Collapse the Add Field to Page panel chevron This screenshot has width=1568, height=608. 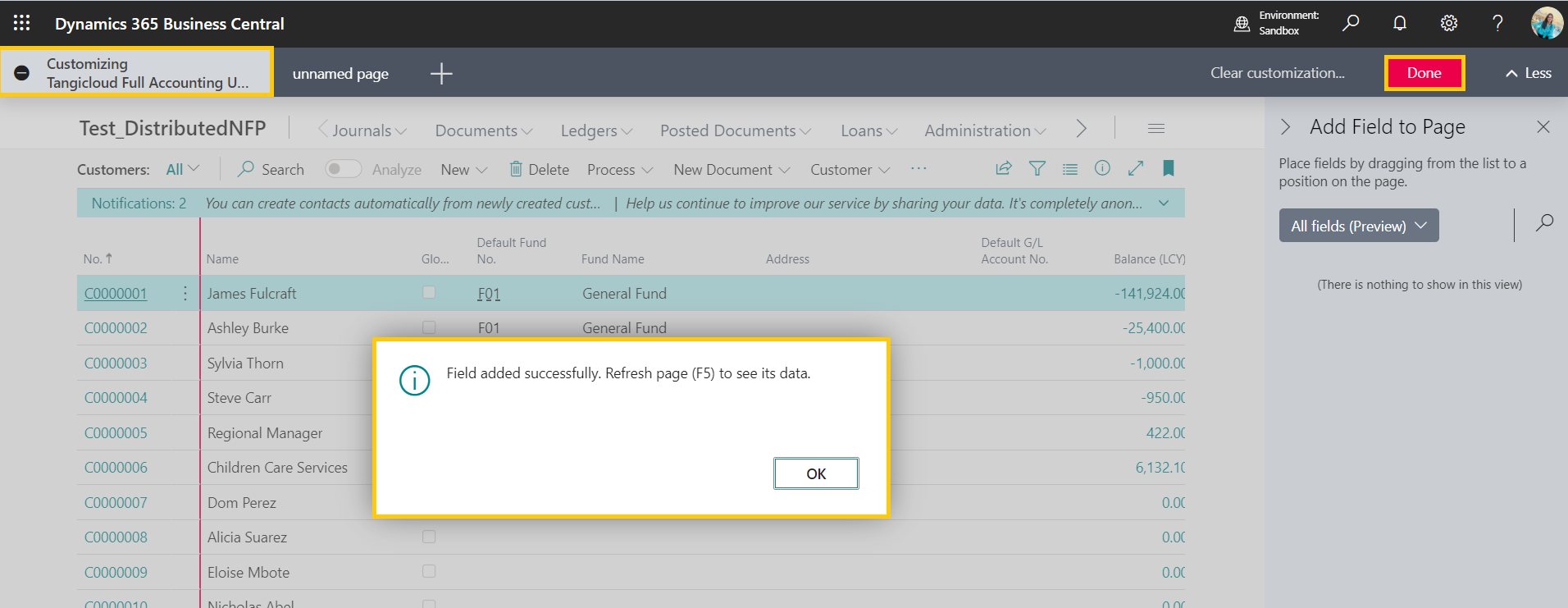[1286, 126]
